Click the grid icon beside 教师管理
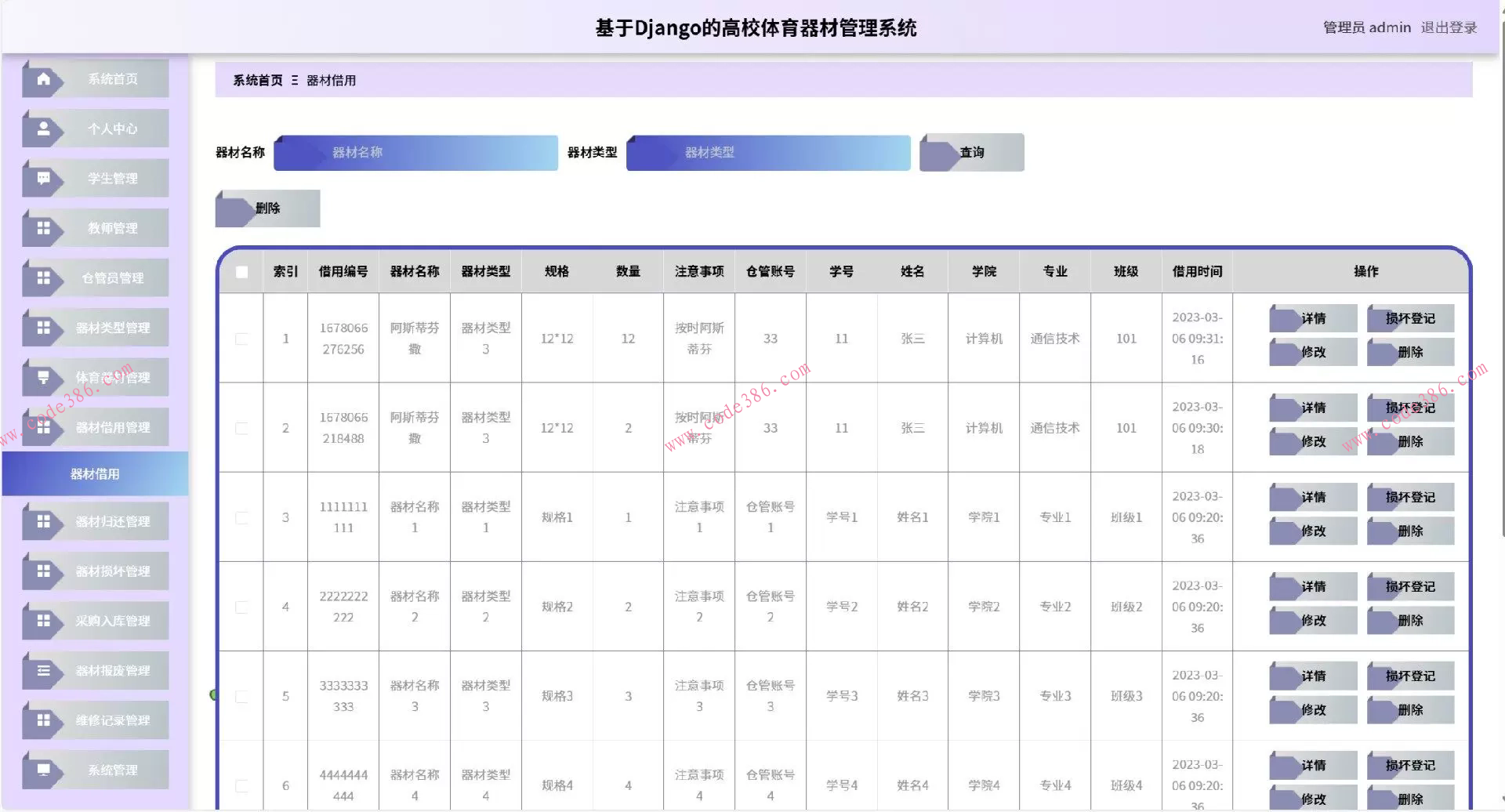This screenshot has width=1505, height=812. click(x=43, y=228)
